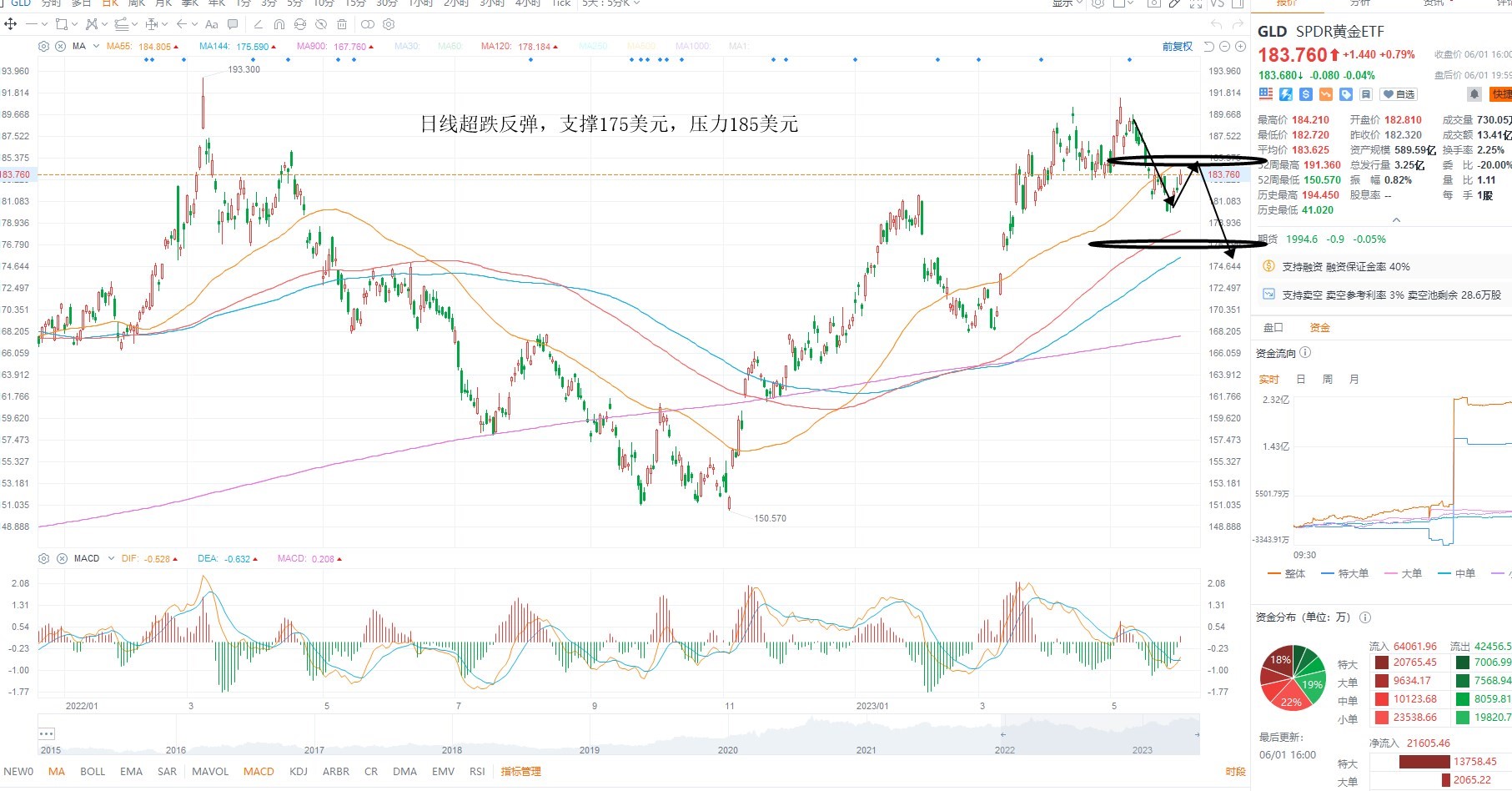
Task: Zoom in the chart with plus icon
Action: pos(1240,47)
